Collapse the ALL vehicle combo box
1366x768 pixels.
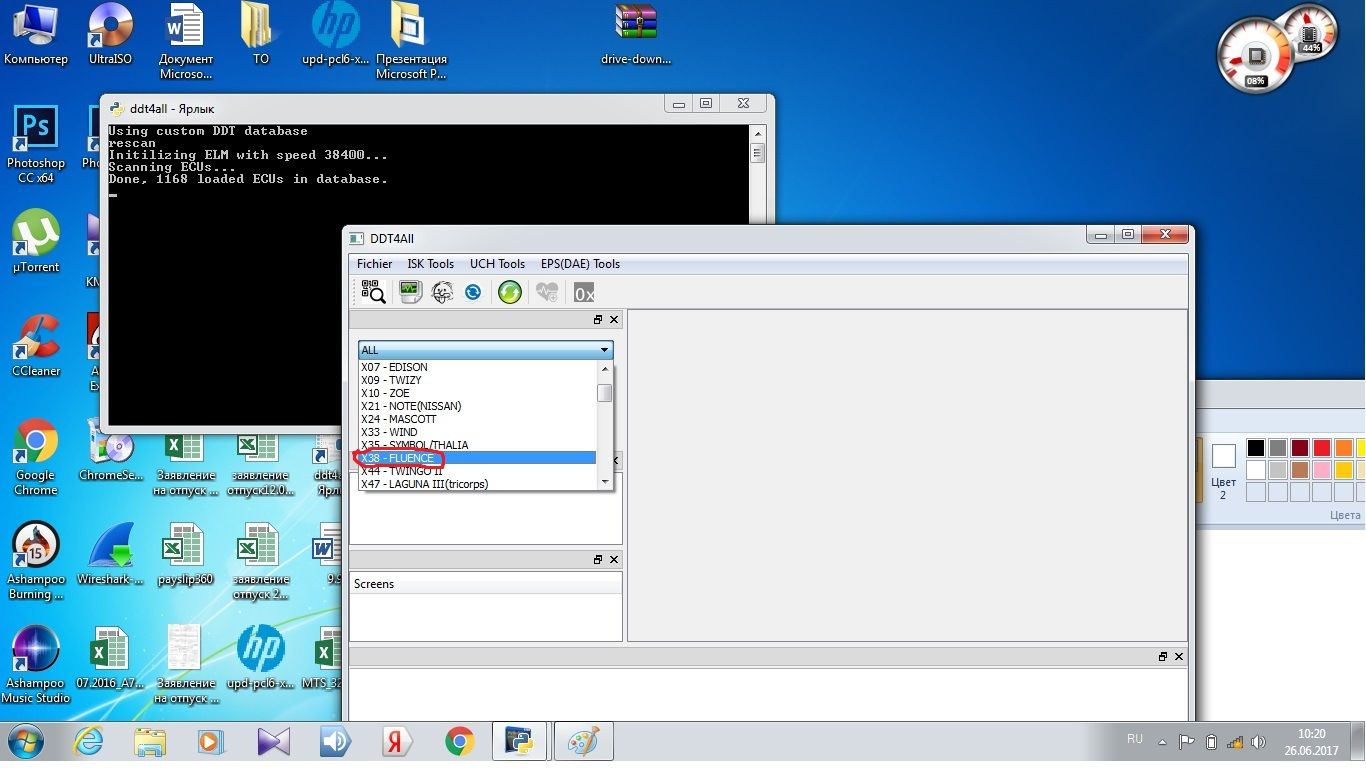[486, 350]
